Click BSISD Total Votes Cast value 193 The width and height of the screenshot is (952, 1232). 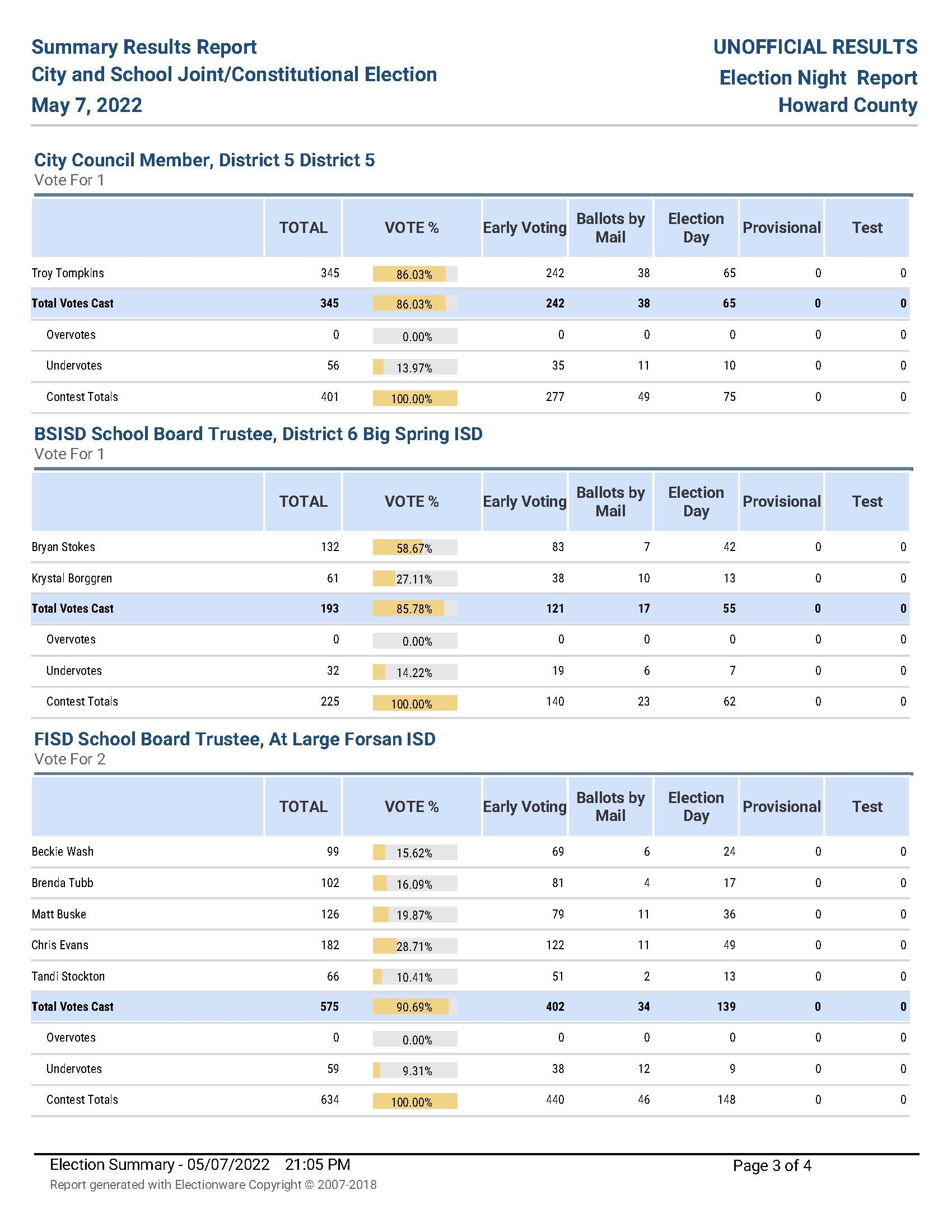coord(329,608)
